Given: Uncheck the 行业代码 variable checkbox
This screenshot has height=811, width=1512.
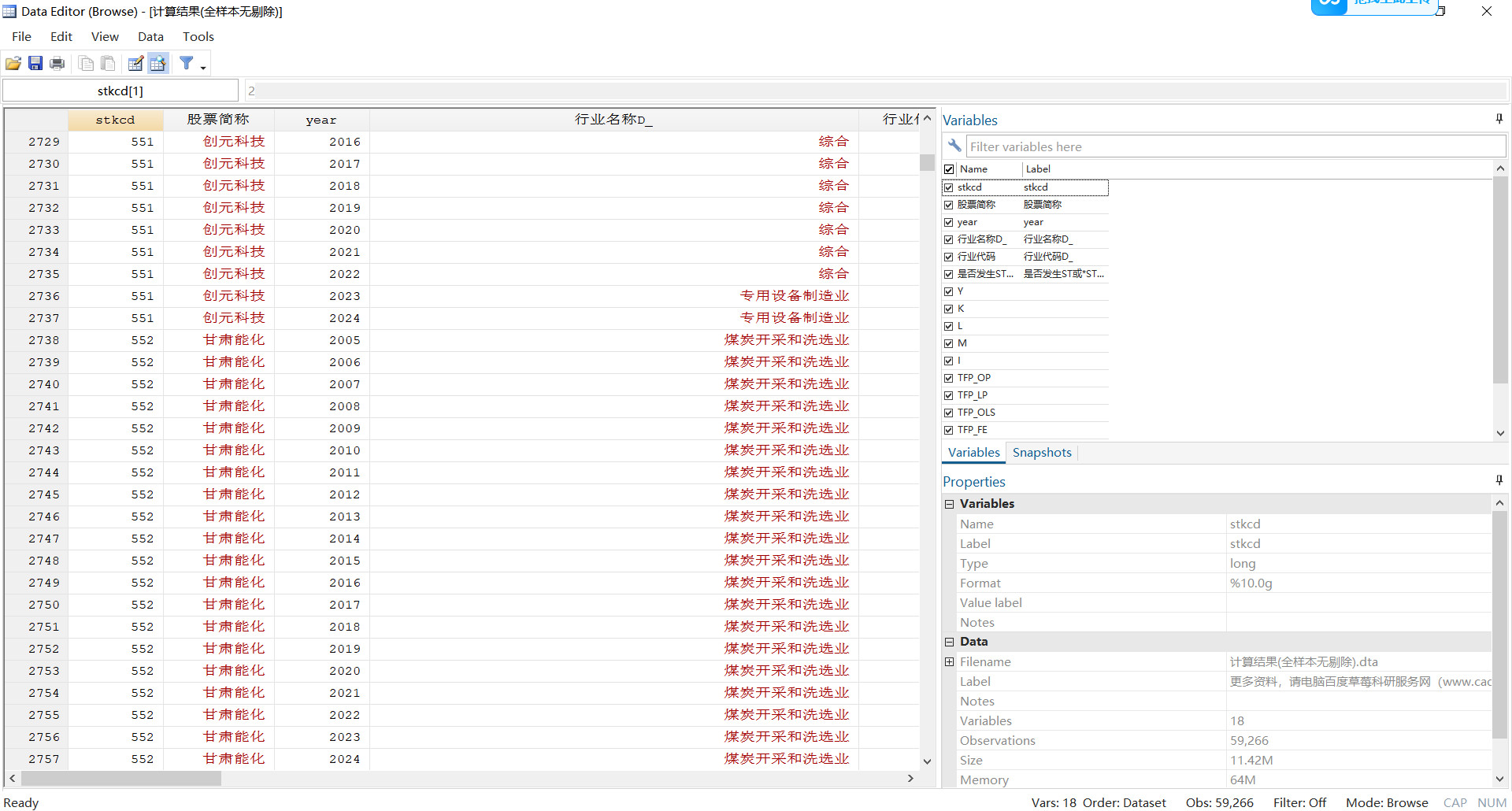Looking at the screenshot, I should [949, 257].
